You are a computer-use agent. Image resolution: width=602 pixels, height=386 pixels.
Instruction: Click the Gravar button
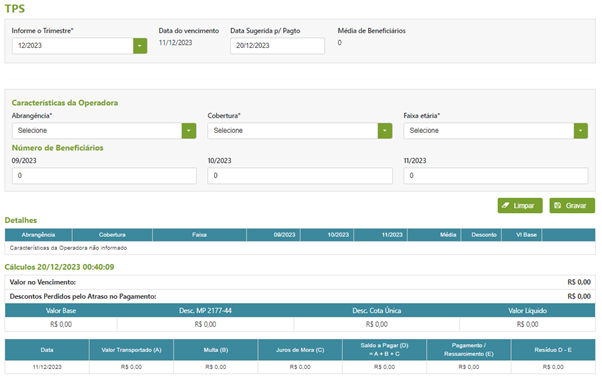click(x=572, y=206)
